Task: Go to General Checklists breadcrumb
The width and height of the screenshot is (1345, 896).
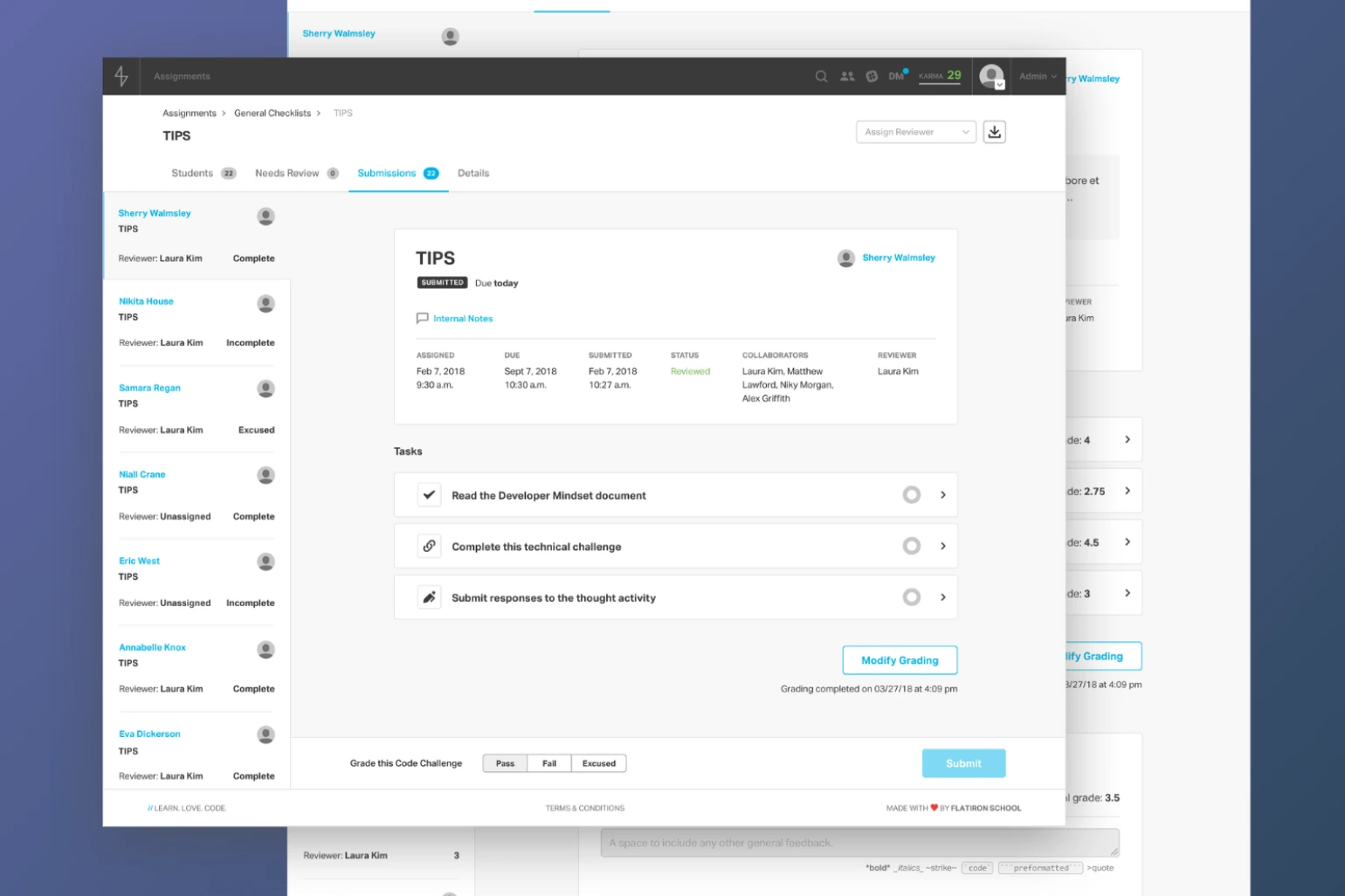Action: (x=272, y=114)
